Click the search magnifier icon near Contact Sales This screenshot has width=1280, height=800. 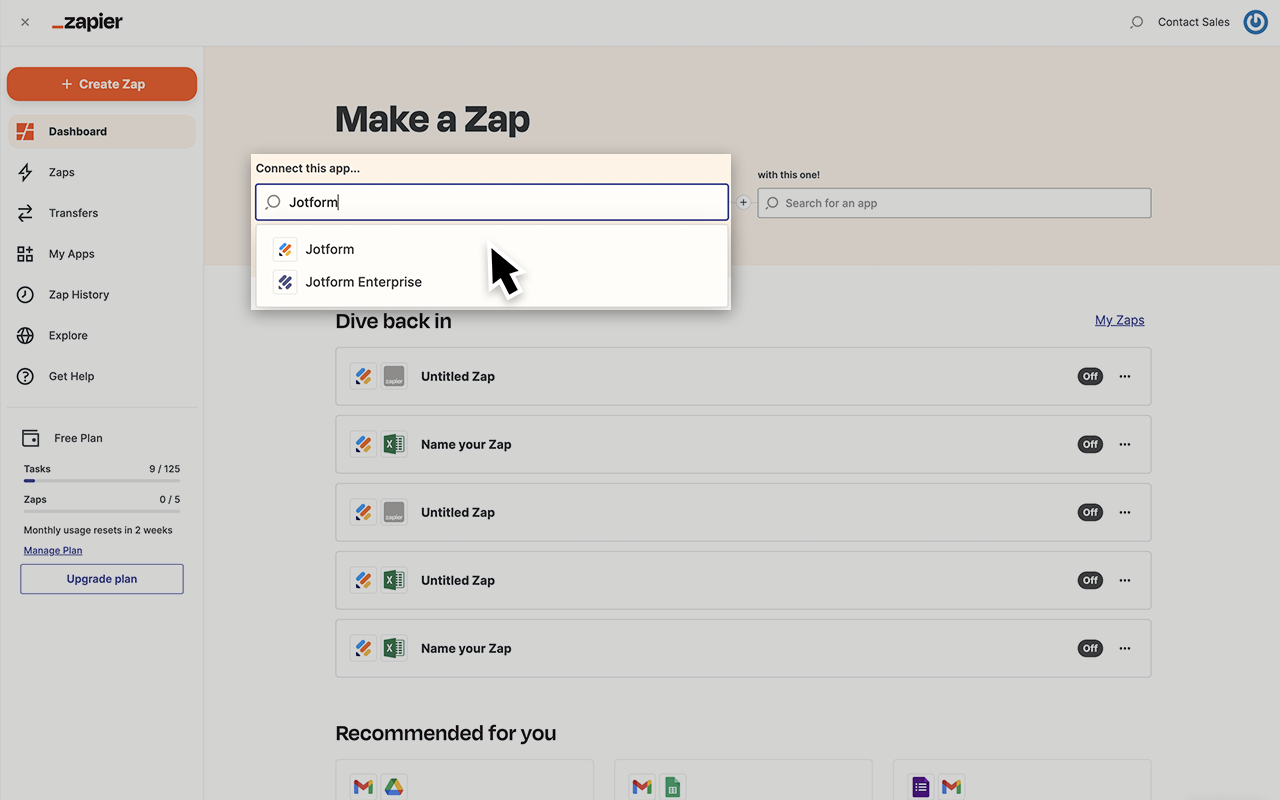click(1136, 21)
